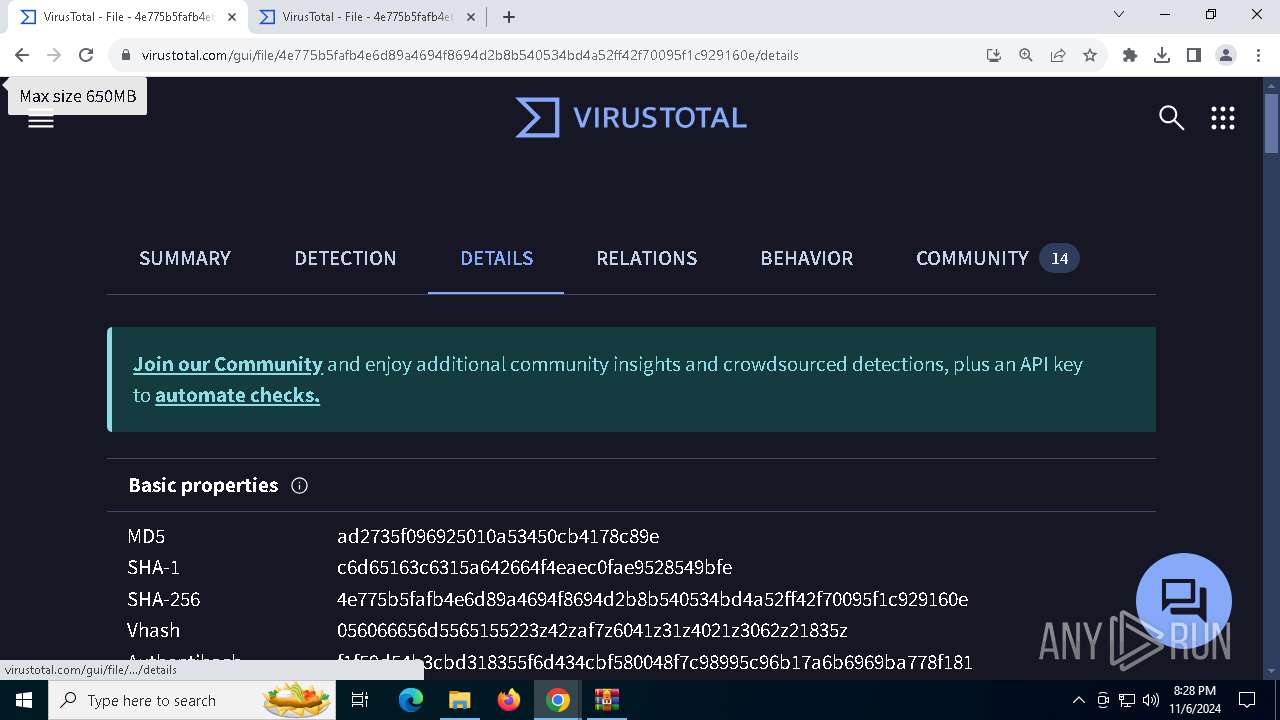
Task: Open the VirusTotal hamburger menu
Action: coord(41,121)
